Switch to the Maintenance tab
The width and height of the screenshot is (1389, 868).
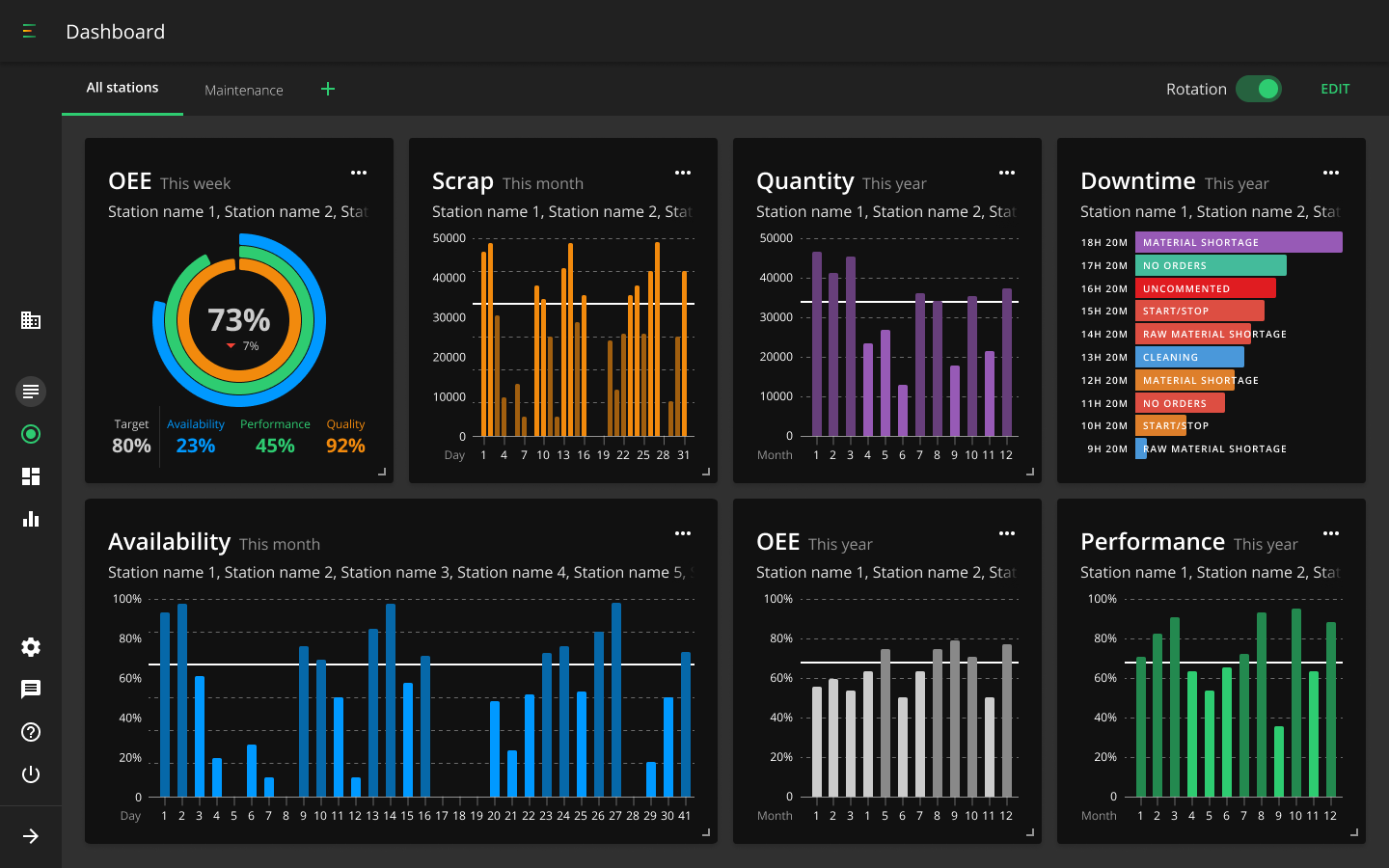click(x=243, y=90)
